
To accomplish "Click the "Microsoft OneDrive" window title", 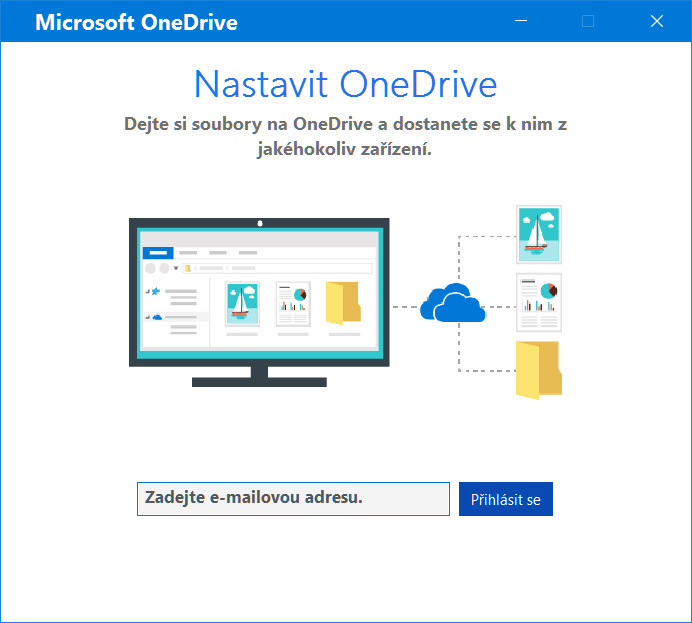I will tap(136, 22).
